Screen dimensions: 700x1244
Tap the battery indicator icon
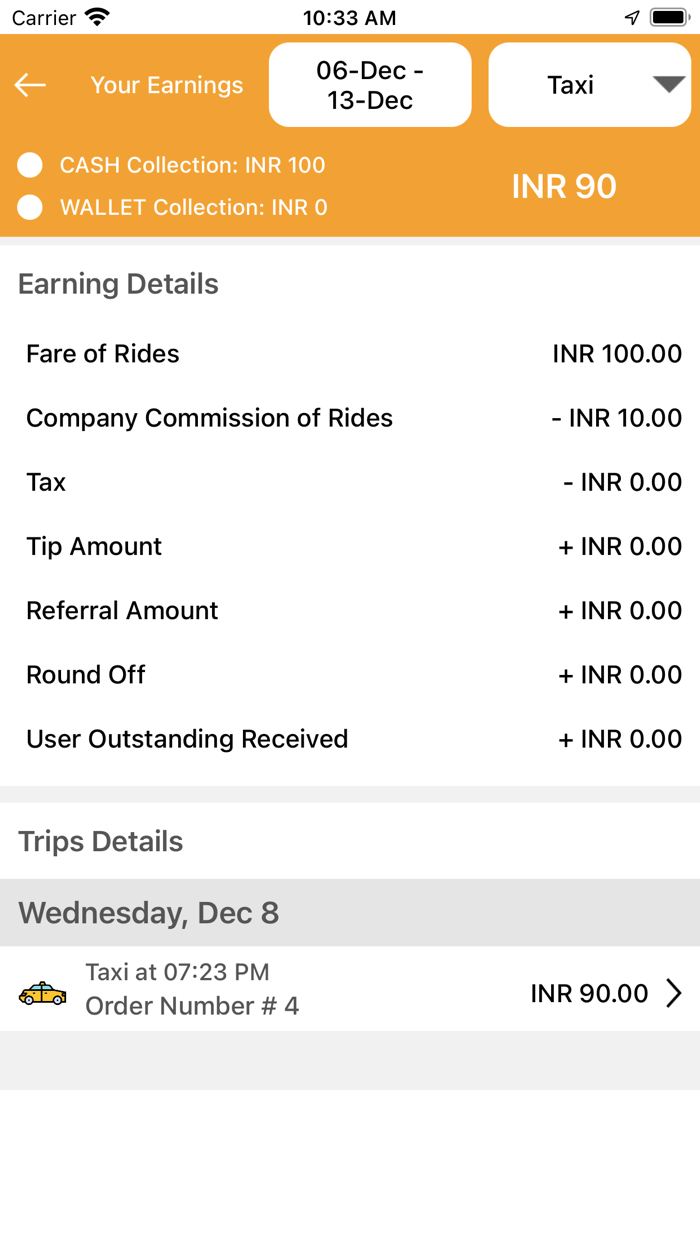[668, 17]
